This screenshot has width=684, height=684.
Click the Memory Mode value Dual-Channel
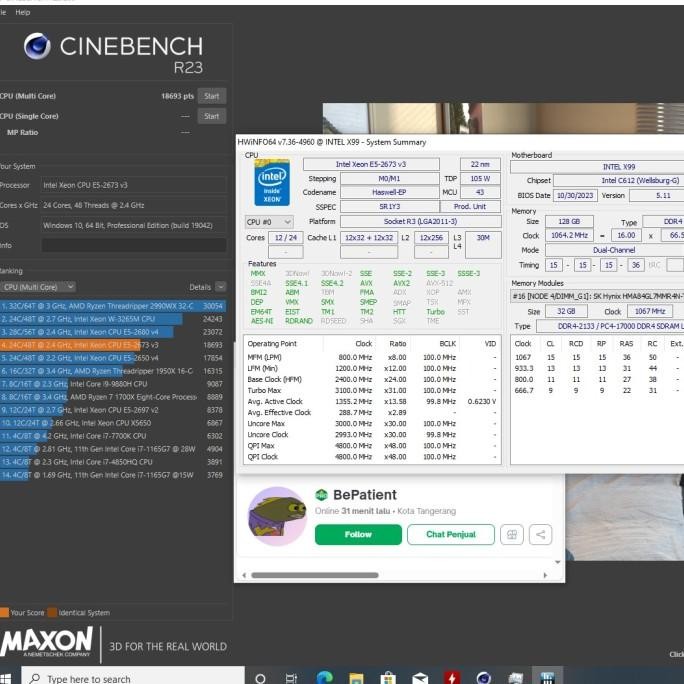(x=614, y=250)
